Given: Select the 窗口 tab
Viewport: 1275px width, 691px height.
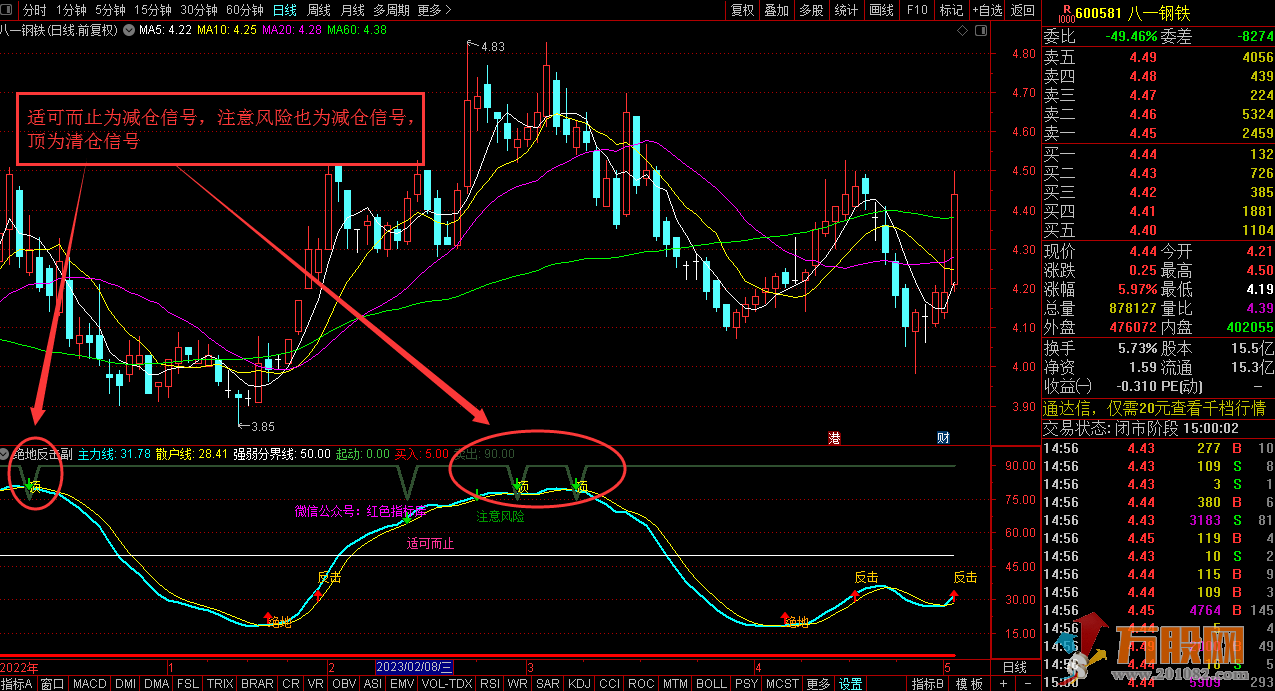Looking at the screenshot, I should coord(52,684).
